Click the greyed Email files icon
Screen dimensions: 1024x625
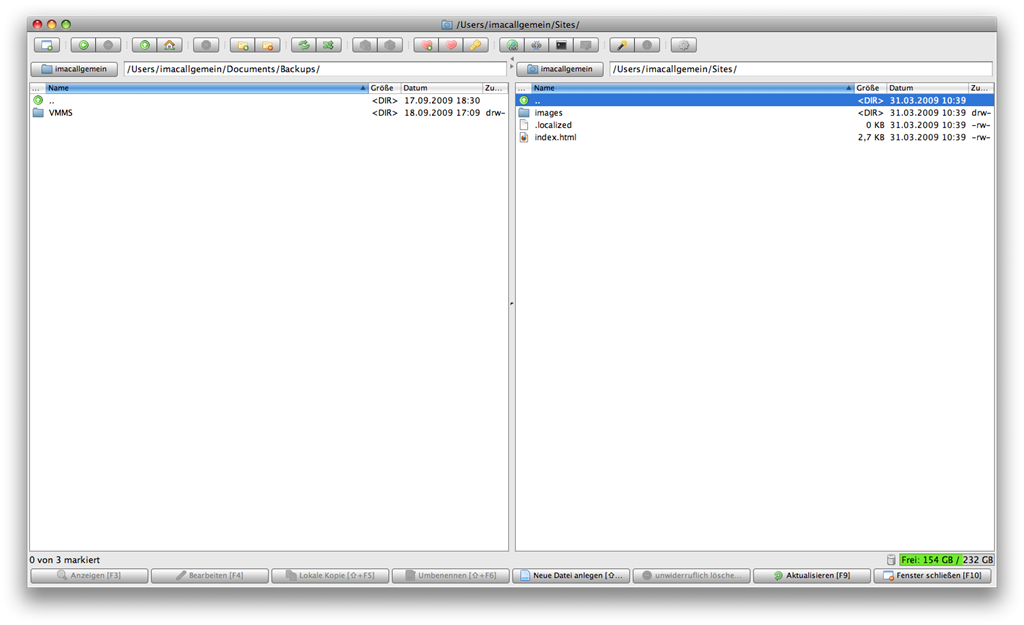click(x=586, y=45)
